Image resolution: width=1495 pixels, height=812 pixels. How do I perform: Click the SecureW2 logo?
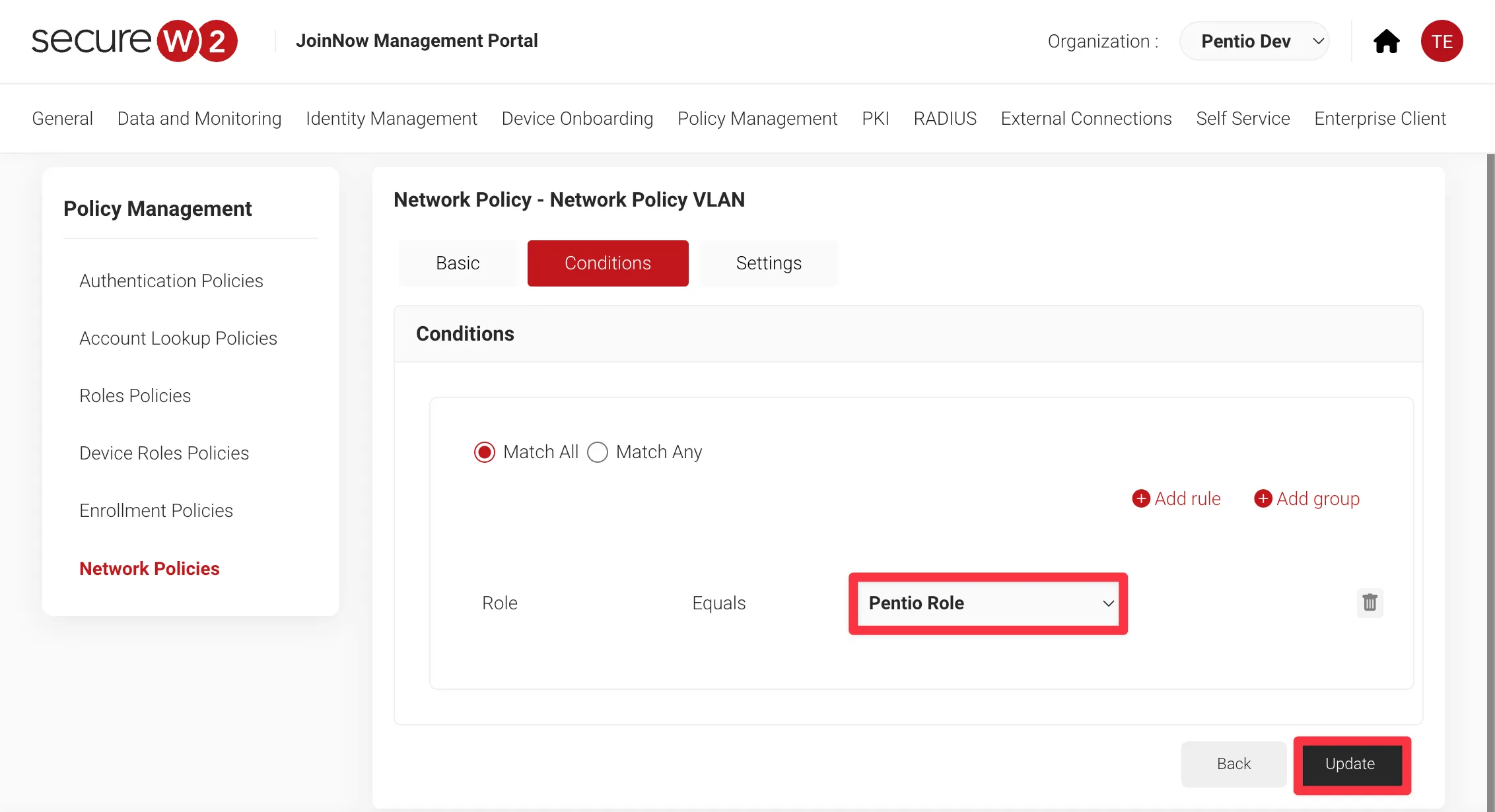point(135,41)
